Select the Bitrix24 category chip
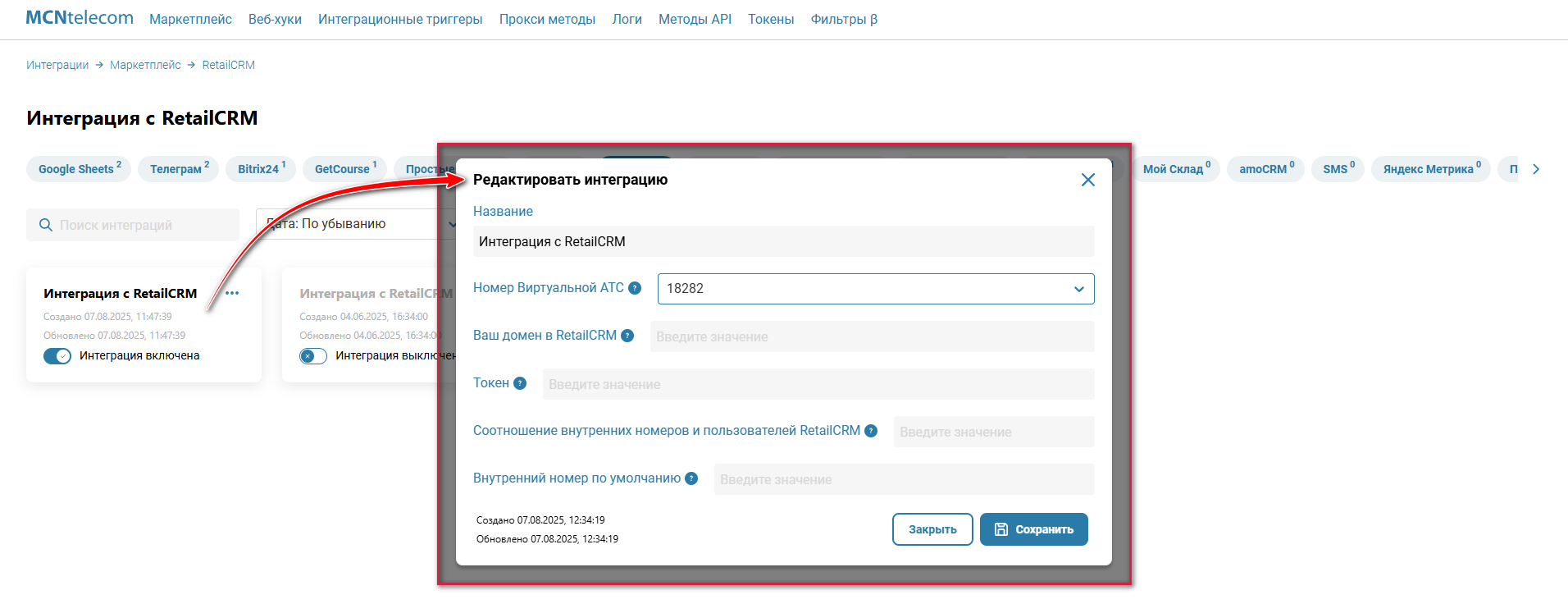 click(261, 169)
